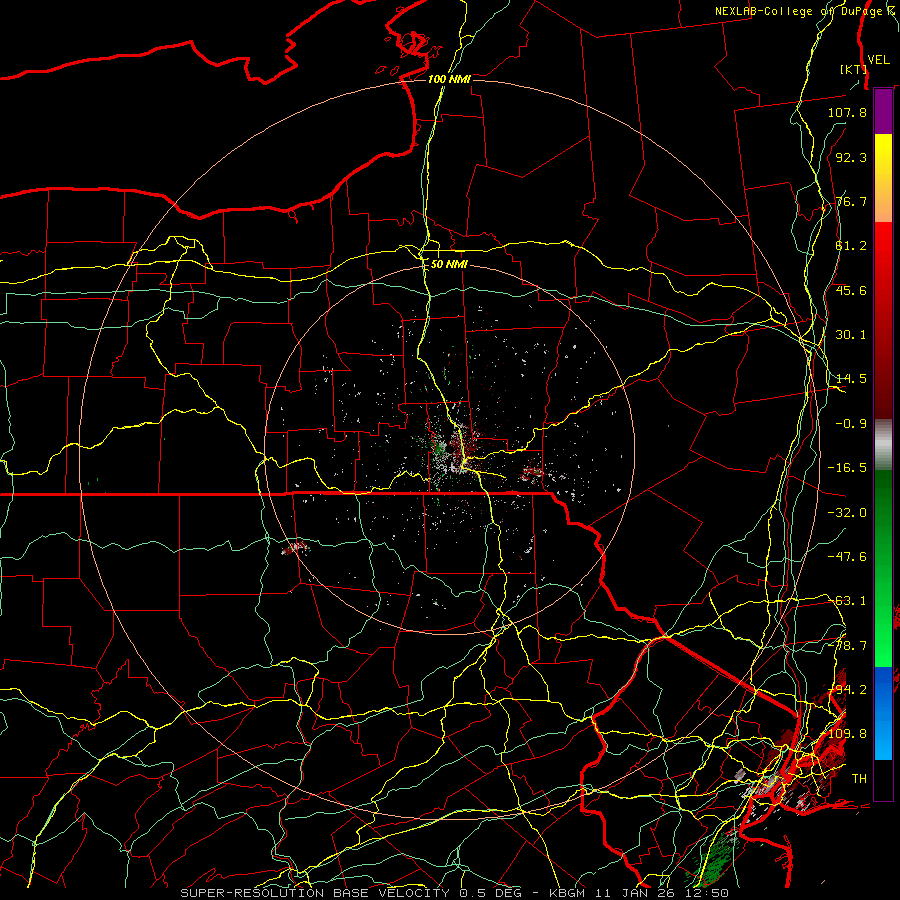Click the -32.0 scale value
The height and width of the screenshot is (900, 900).
point(847,513)
